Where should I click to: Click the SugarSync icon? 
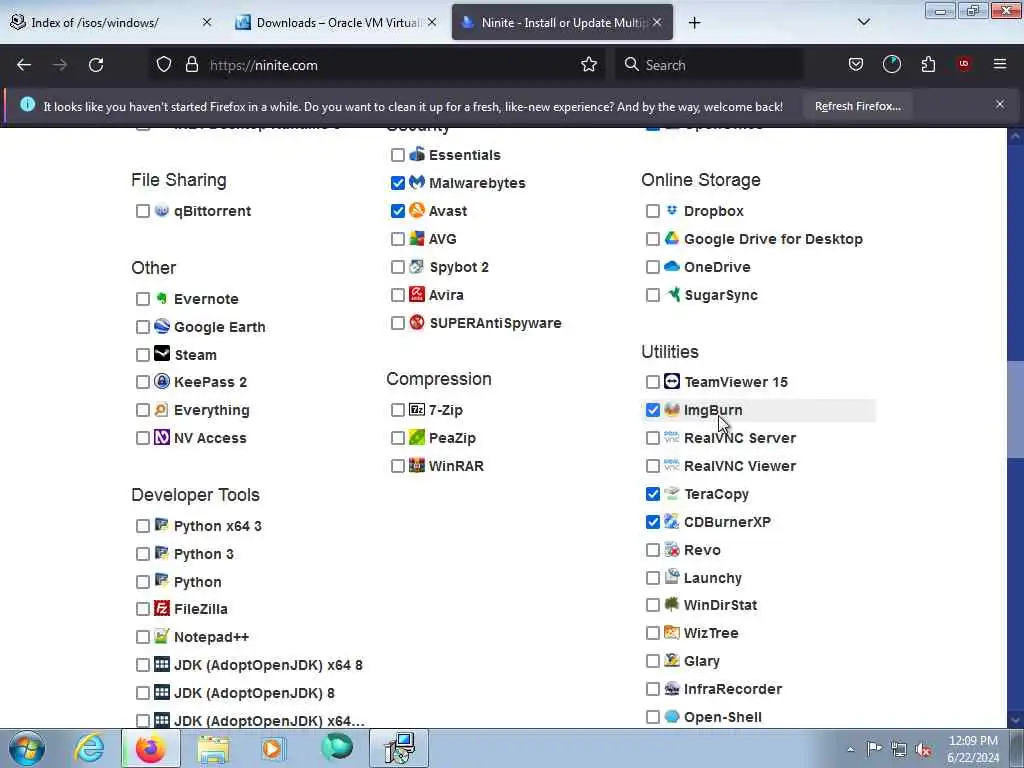point(673,295)
